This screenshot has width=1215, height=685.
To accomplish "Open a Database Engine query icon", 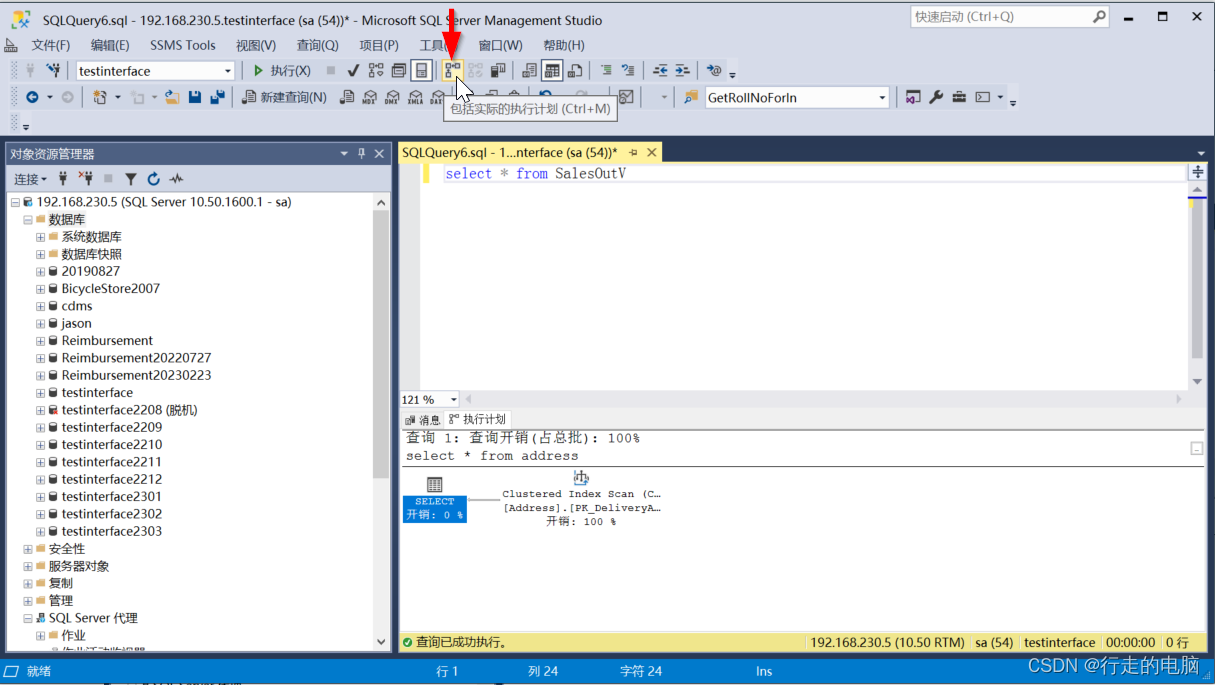I will pos(347,97).
